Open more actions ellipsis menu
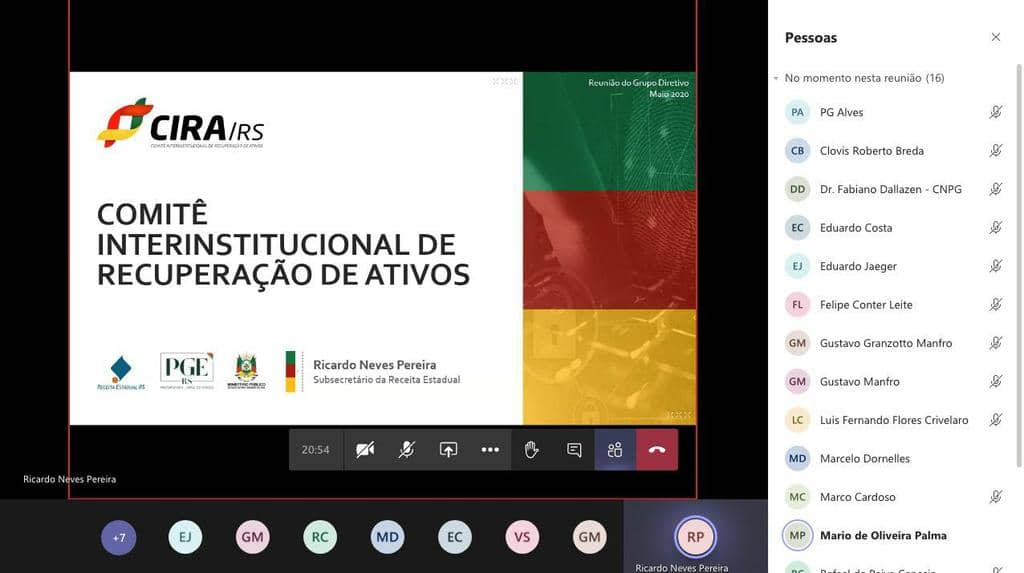Screen dimensions: 1024x573 tap(490, 450)
